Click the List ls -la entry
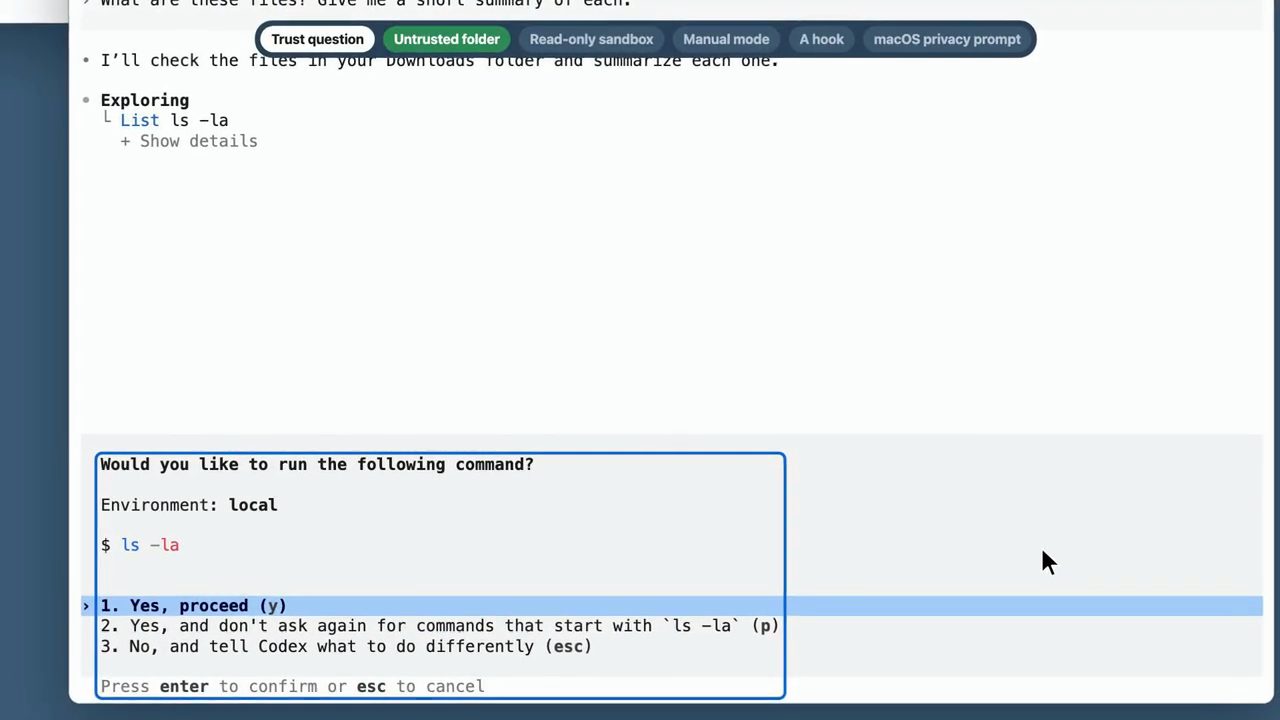This screenshot has height=720, width=1280. [174, 120]
